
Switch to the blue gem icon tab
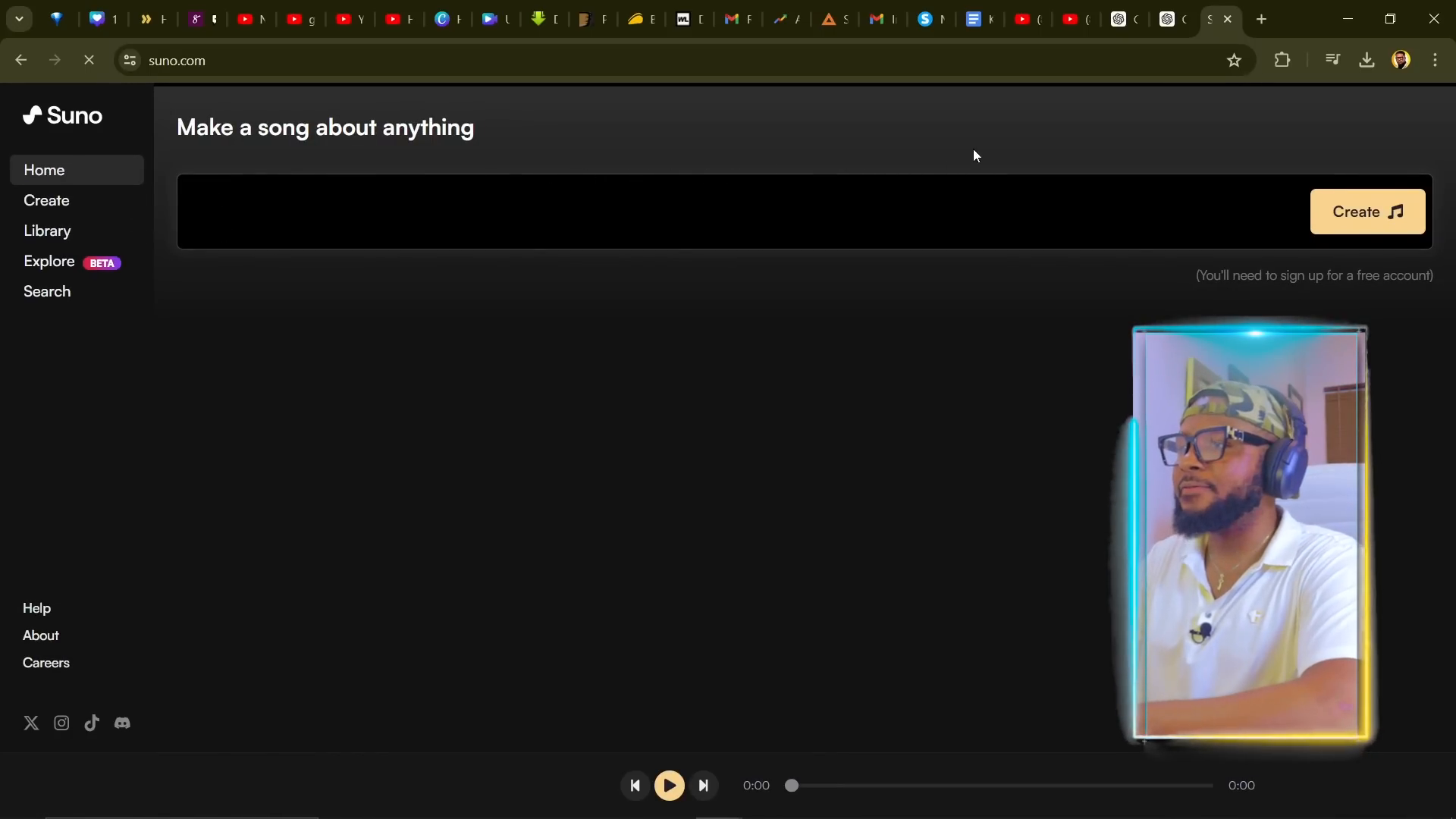(57, 19)
